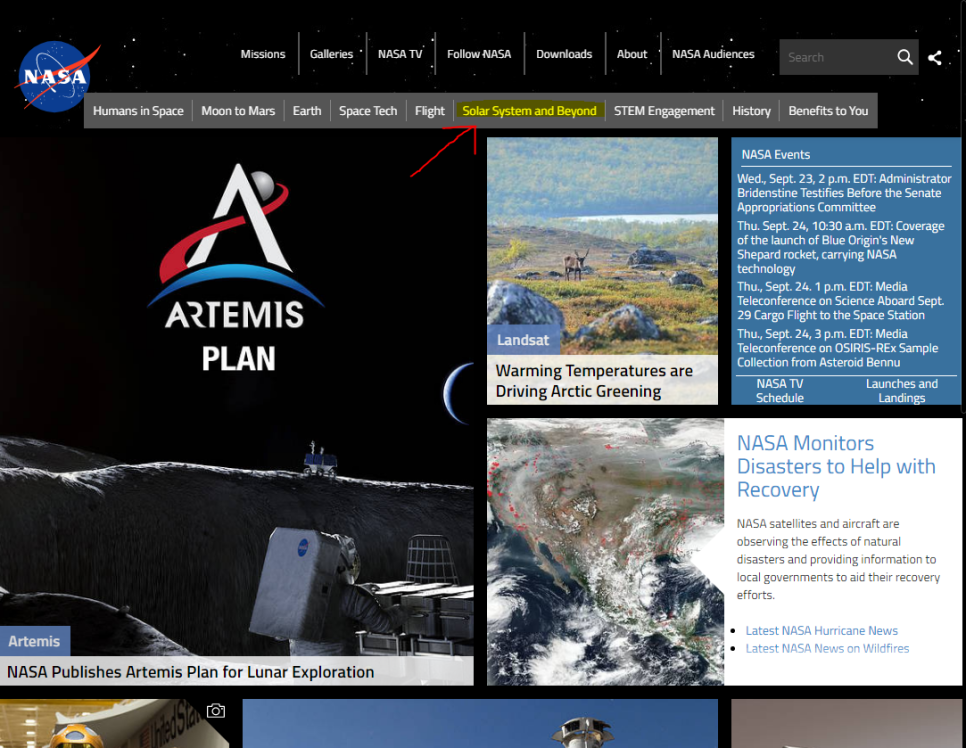Select the Earth topic
Viewport: 966px width, 748px height.
click(x=307, y=111)
